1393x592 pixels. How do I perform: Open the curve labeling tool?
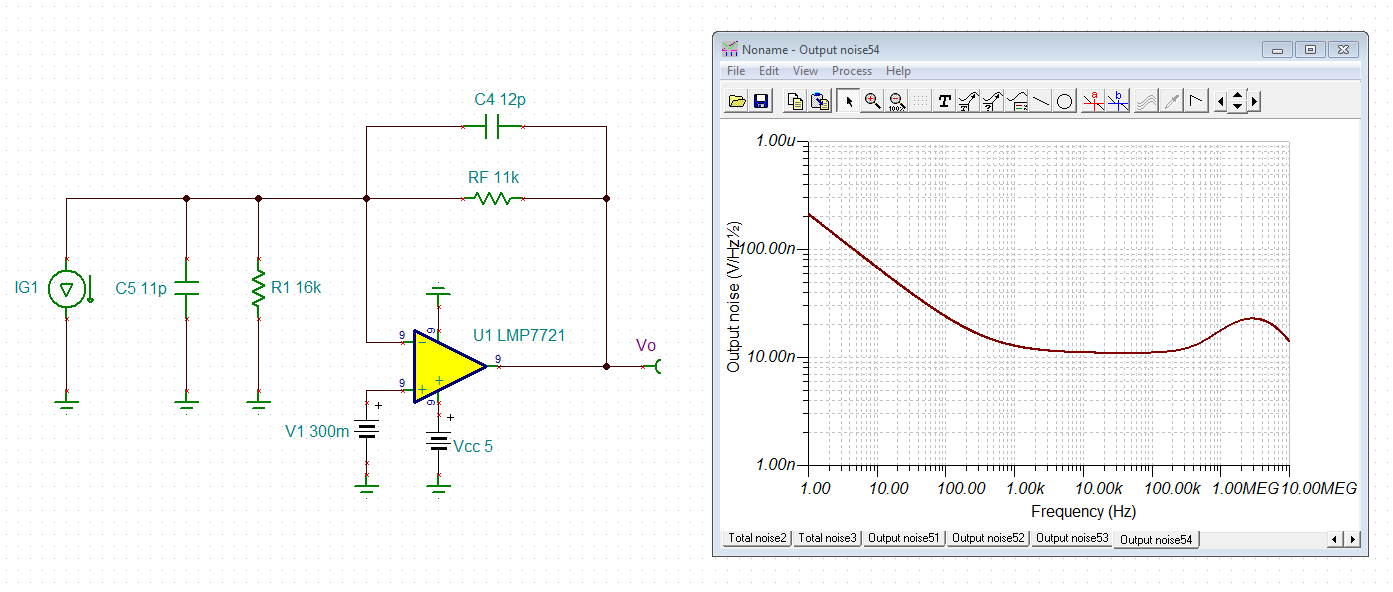click(x=967, y=100)
